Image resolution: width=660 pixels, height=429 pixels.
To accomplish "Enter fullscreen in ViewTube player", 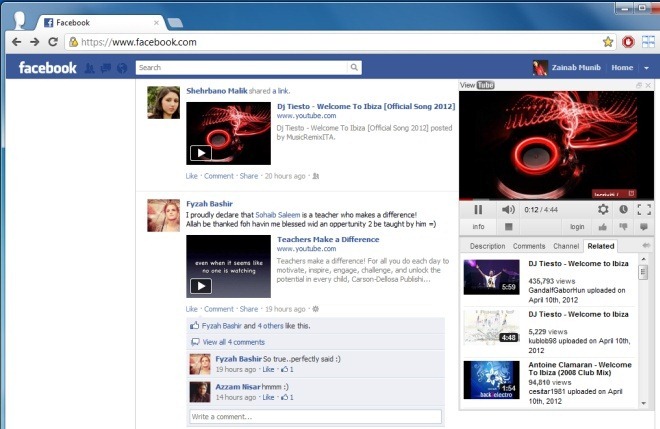I will point(644,210).
